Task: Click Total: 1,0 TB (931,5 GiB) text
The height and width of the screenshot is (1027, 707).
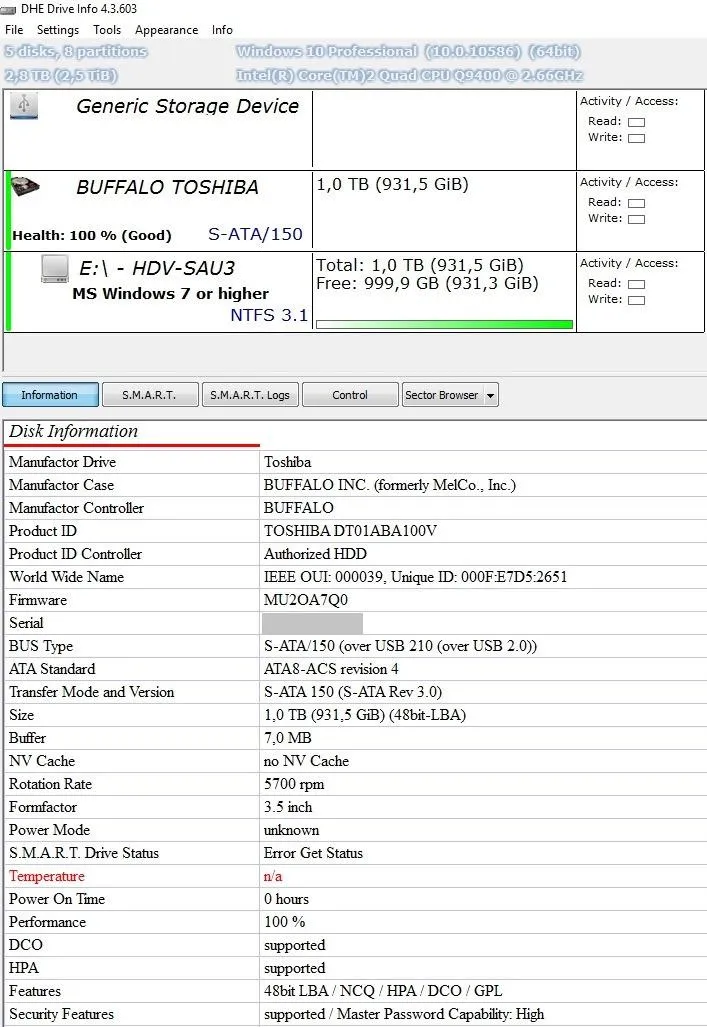Action: click(420, 265)
